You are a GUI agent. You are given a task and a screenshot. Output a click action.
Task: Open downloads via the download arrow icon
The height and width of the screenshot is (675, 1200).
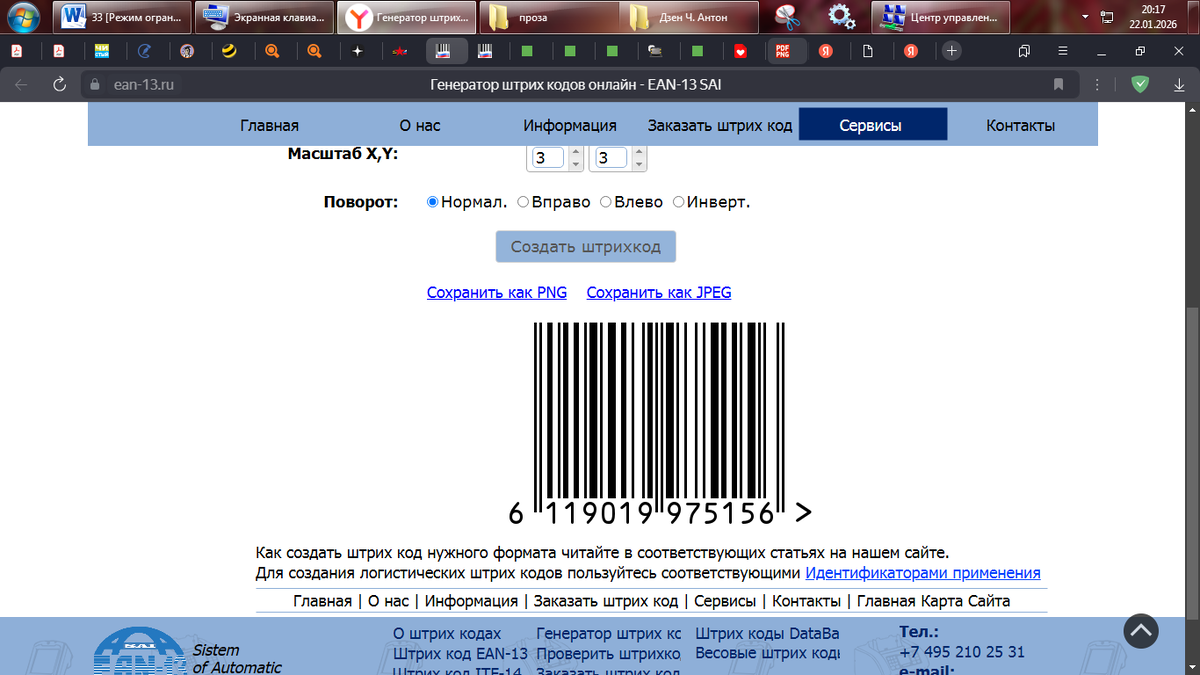click(1180, 85)
